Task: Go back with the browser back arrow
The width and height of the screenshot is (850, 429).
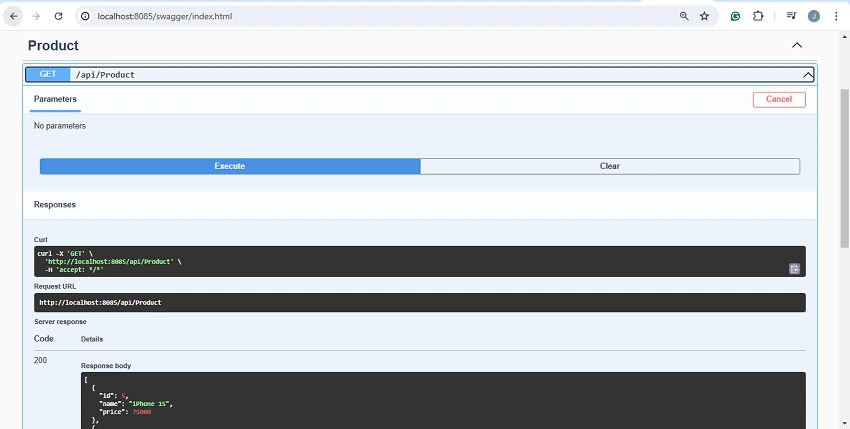Action: [14, 16]
